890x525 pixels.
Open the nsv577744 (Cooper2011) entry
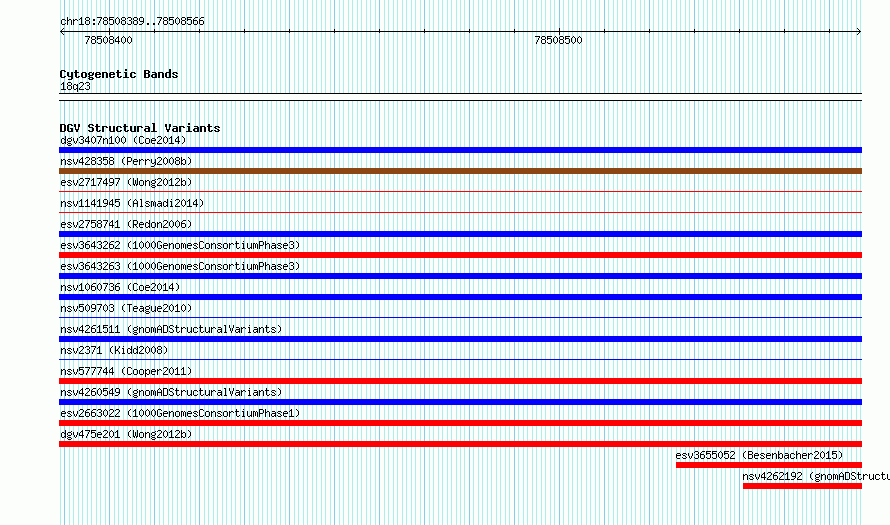[x=126, y=371]
